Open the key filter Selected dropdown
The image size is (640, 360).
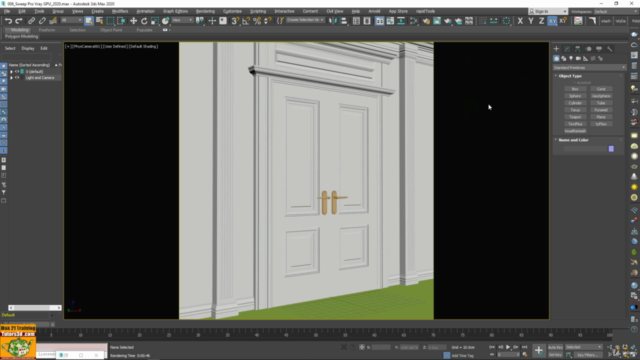point(583,347)
